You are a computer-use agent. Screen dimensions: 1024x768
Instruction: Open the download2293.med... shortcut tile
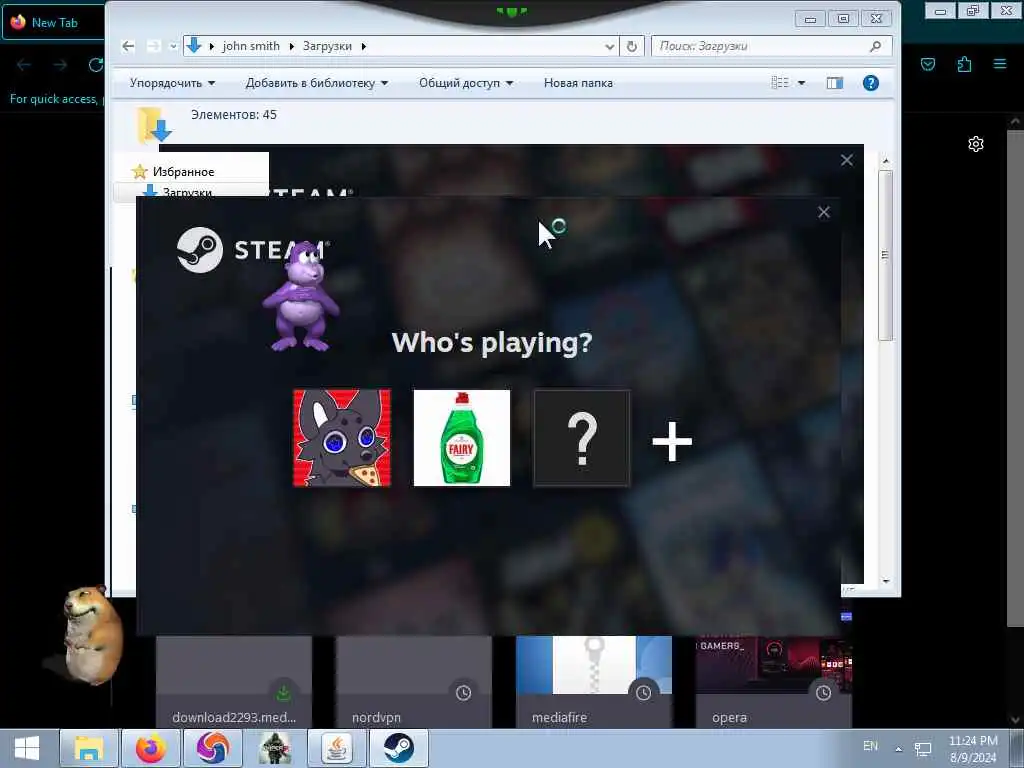click(x=234, y=682)
